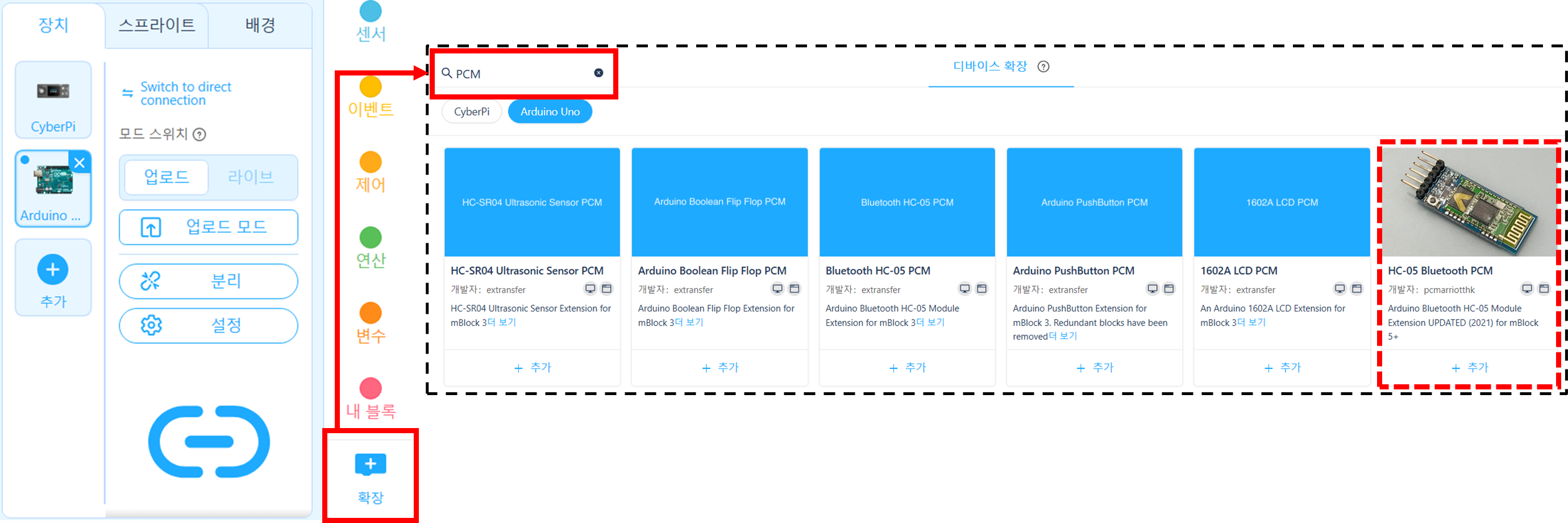
Task: Switch mode to 업로드
Action: [x=166, y=177]
